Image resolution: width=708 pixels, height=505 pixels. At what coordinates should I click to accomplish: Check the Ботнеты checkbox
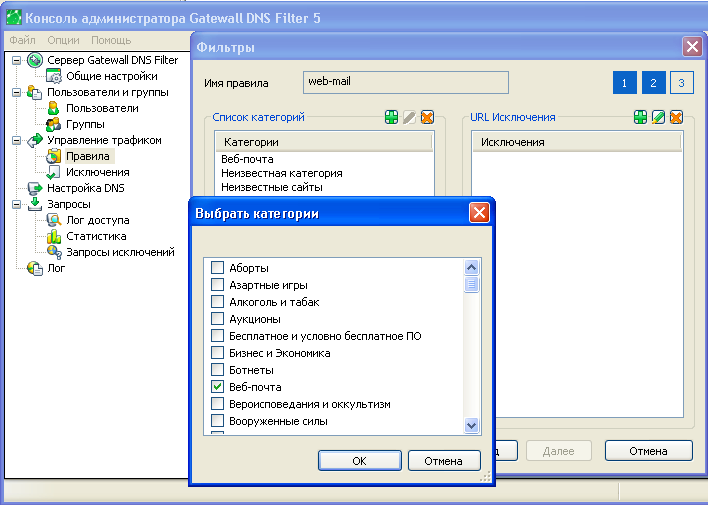click(x=218, y=369)
